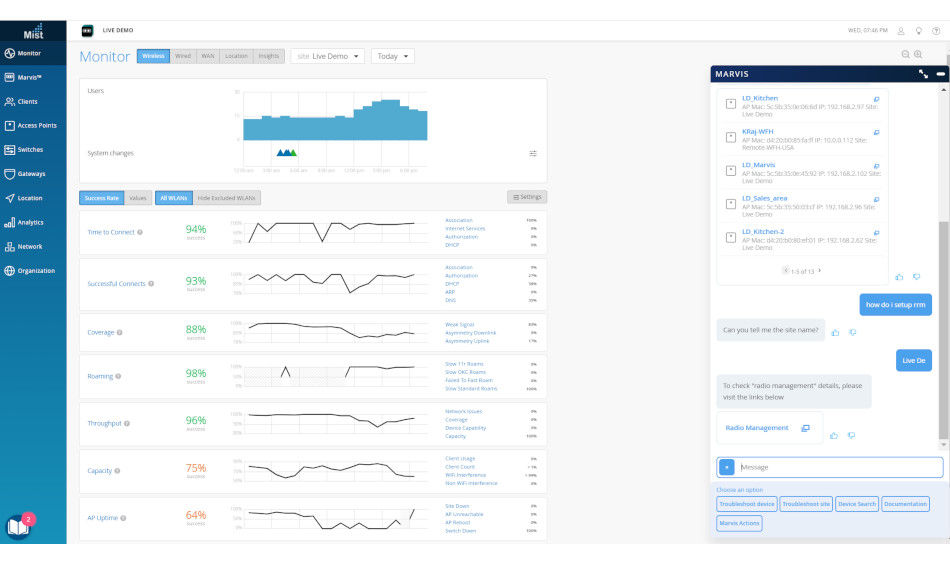Switch to the Insights tab
950x564 pixels.
pos(269,56)
